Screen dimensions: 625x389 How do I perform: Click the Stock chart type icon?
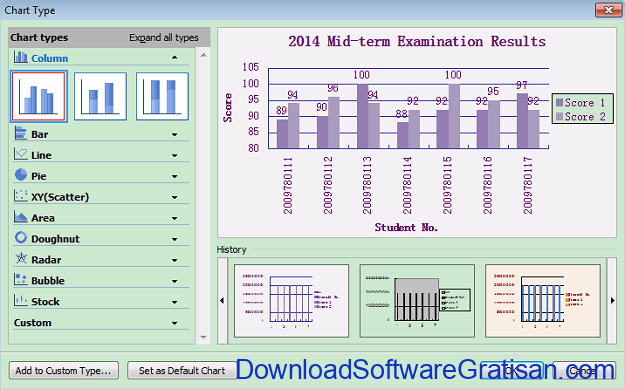click(20, 300)
